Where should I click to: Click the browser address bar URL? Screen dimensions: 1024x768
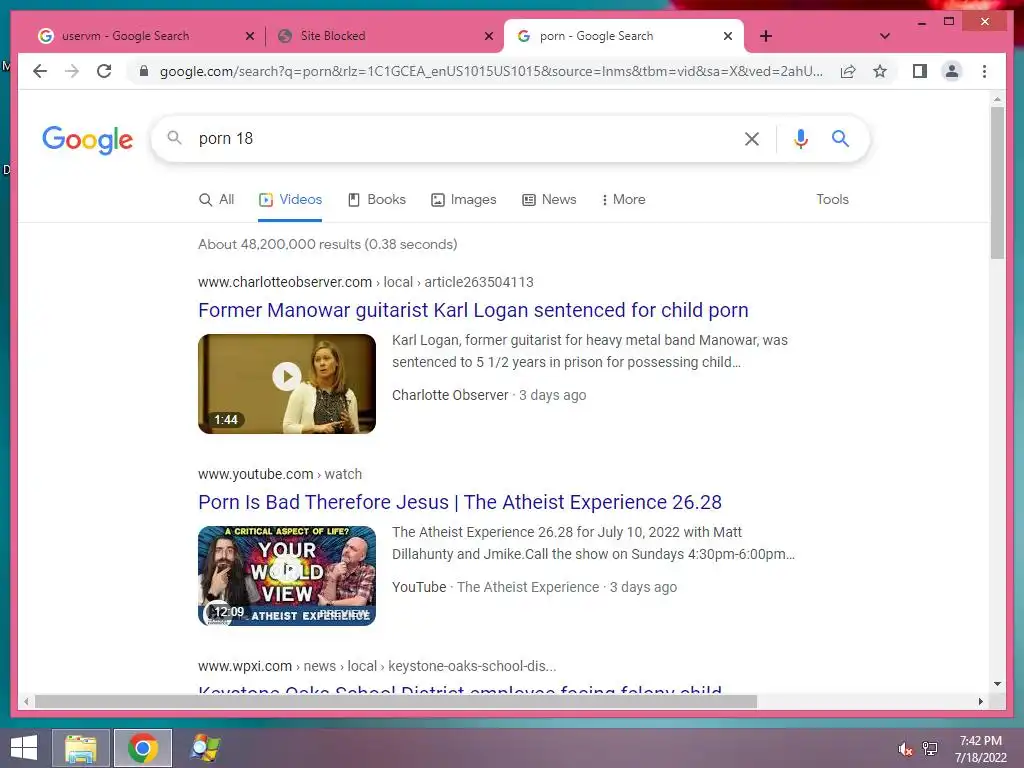pyautogui.click(x=491, y=71)
